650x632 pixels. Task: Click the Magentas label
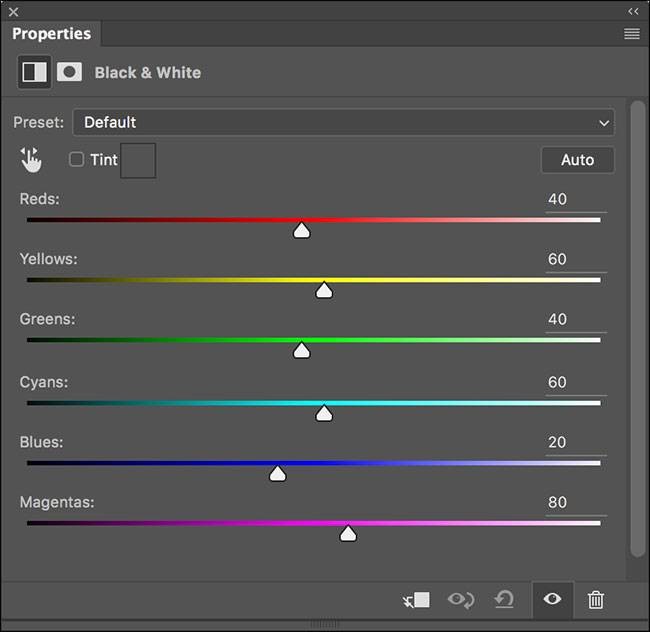pos(57,503)
